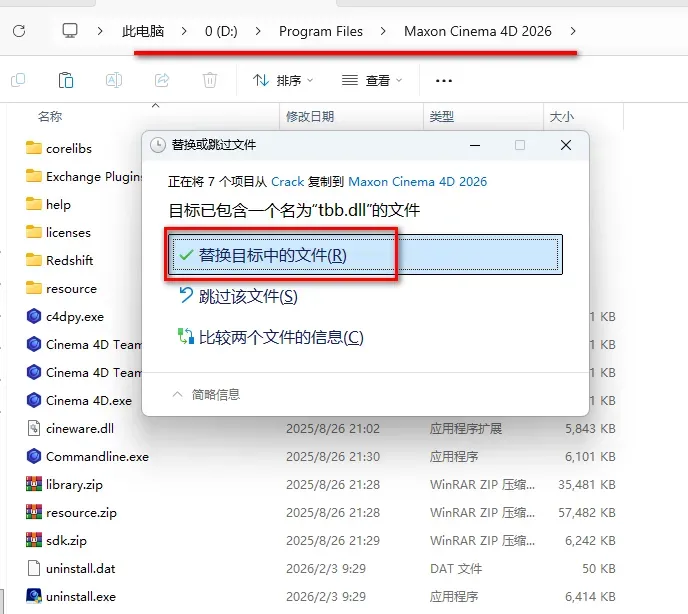Navigate to 0 (D:) drive in breadcrumb
This screenshot has height=614, width=688.
tap(221, 31)
